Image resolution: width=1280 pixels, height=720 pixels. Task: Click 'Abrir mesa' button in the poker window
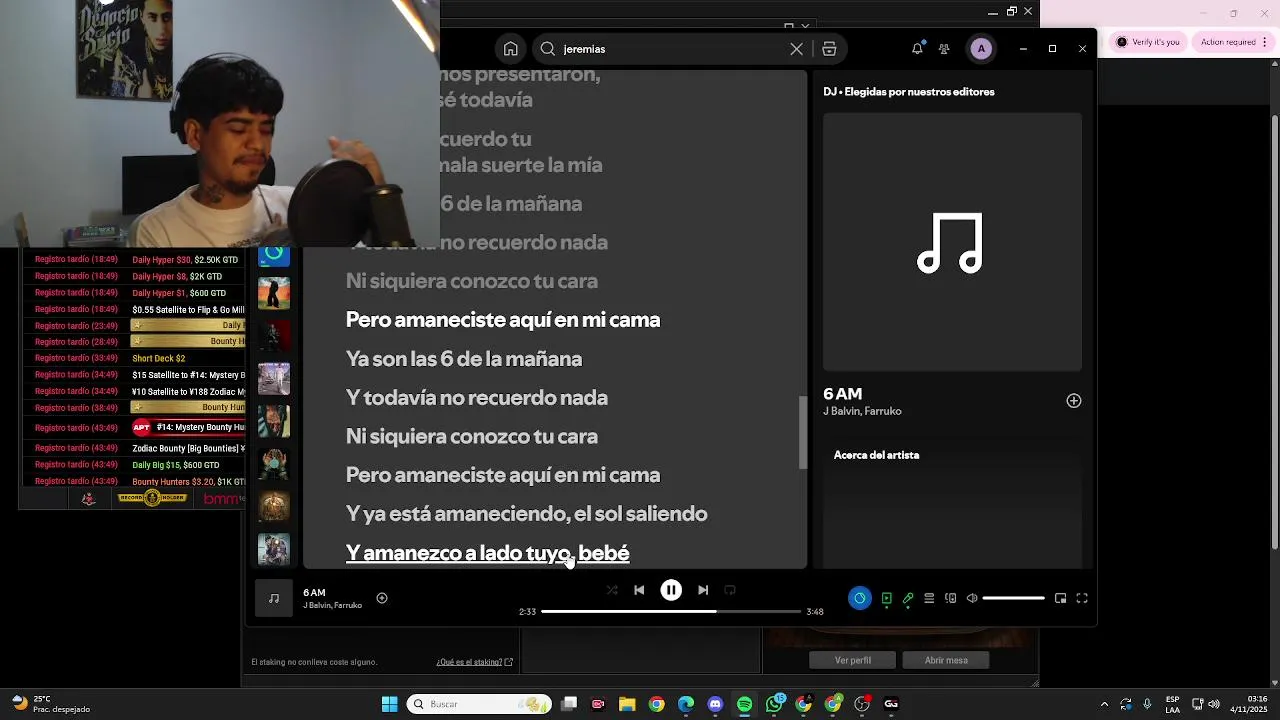click(x=946, y=660)
